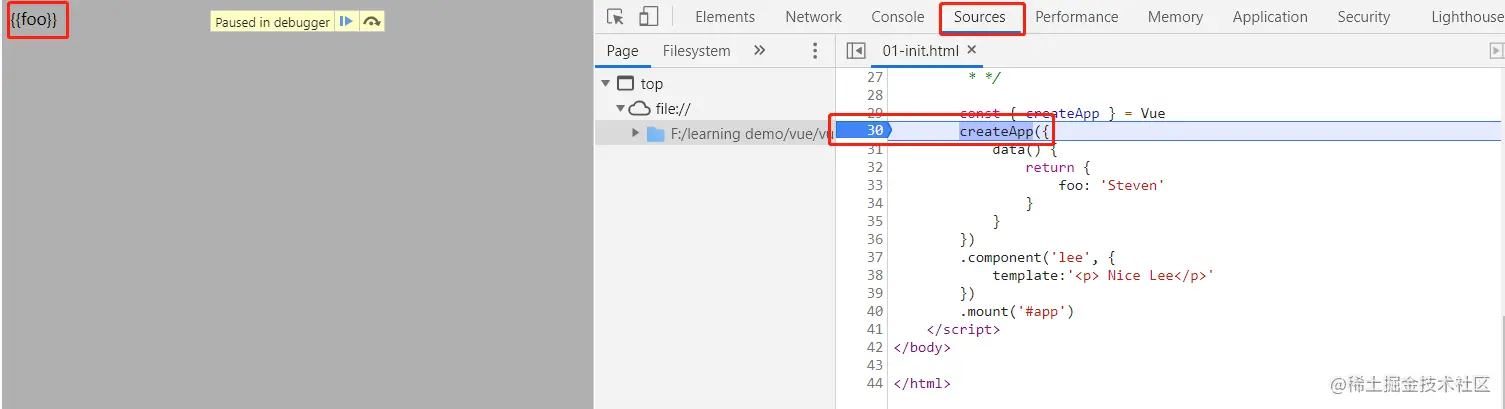This screenshot has height=409, width=1505.
Task: Resume script execution in paused overlay
Action: 346,22
